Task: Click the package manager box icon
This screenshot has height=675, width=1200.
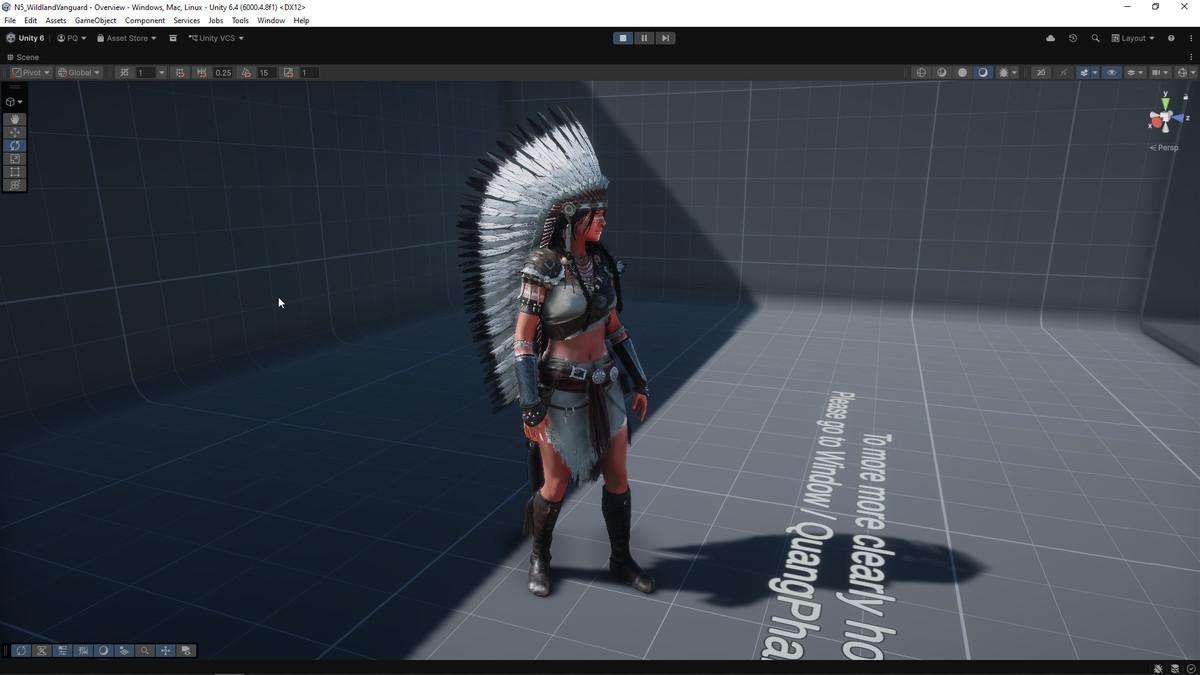Action: tap(173, 38)
